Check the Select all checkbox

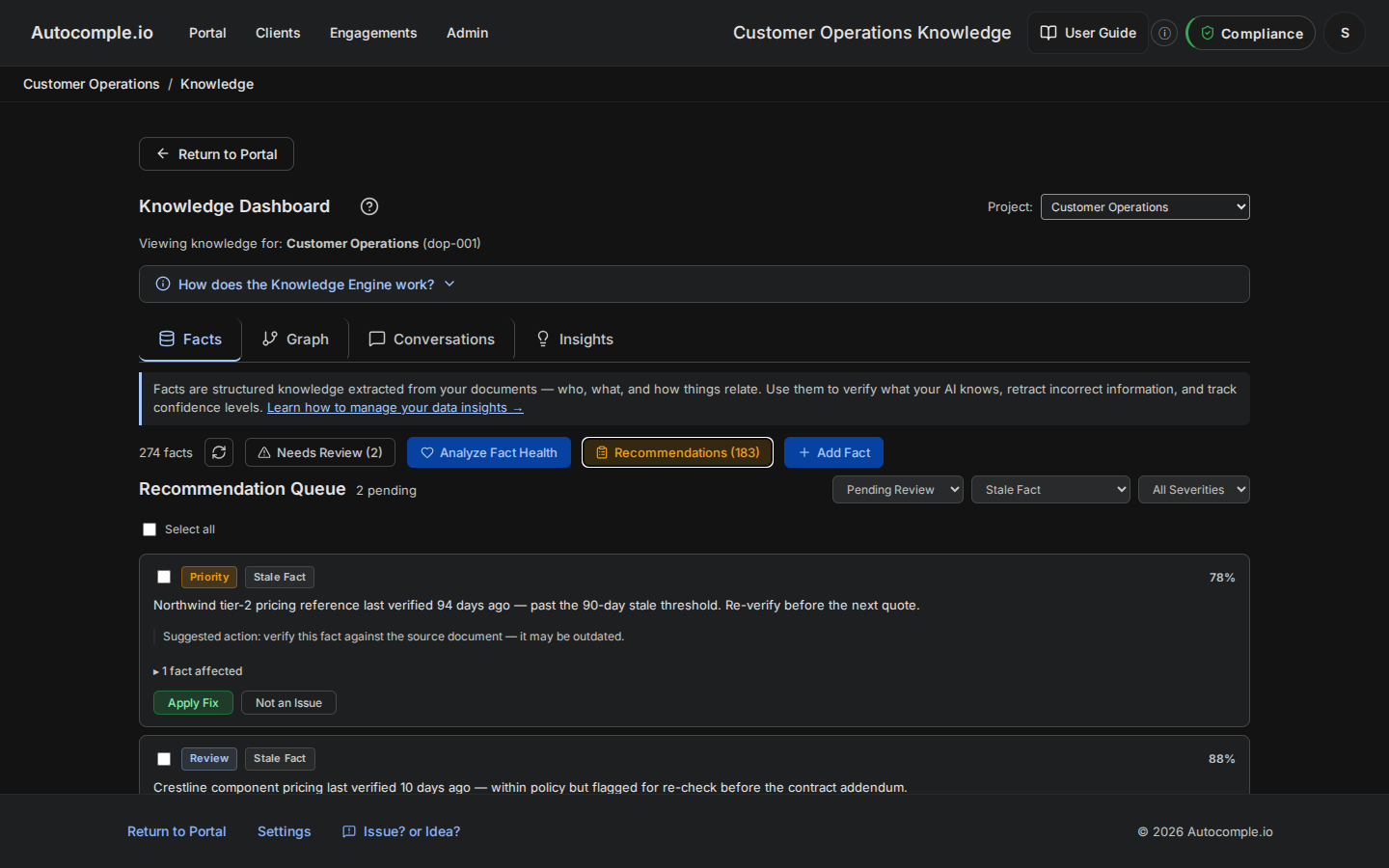(150, 529)
